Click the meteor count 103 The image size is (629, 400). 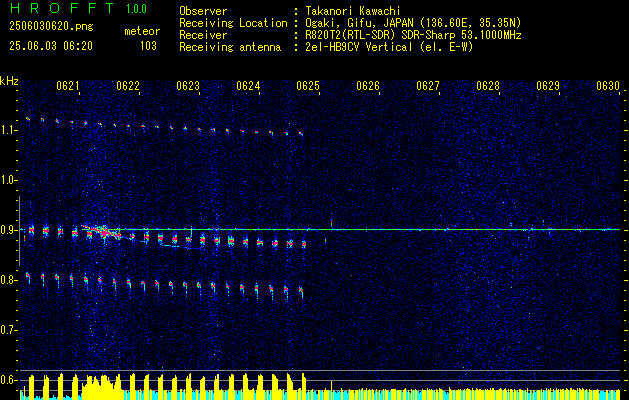tap(148, 46)
